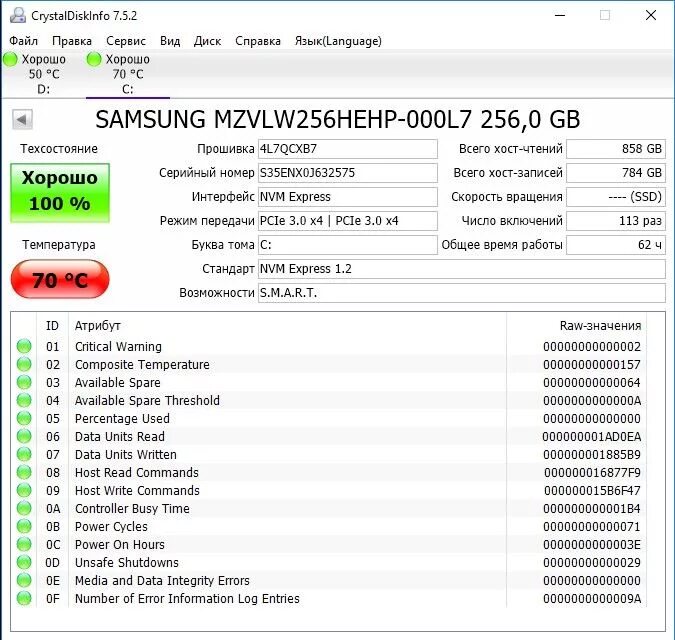Click status dot for Available Spare Threshold row
Viewport: 675px width, 640px height.
click(24, 400)
